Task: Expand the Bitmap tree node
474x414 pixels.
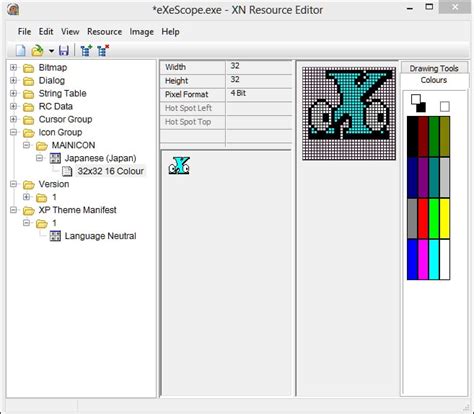Action: (x=13, y=67)
